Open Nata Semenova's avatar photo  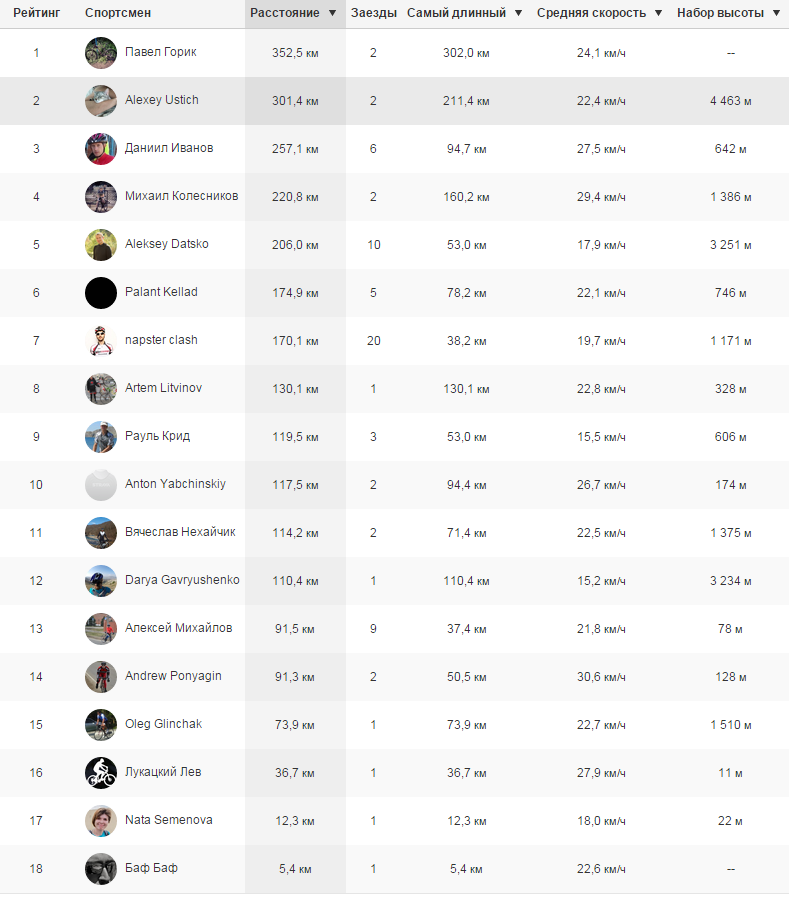point(101,821)
